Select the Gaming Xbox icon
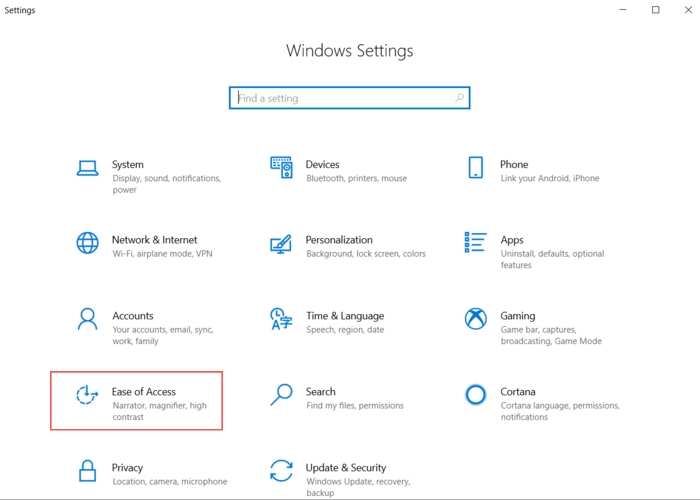The height and width of the screenshot is (500, 700). (x=476, y=319)
